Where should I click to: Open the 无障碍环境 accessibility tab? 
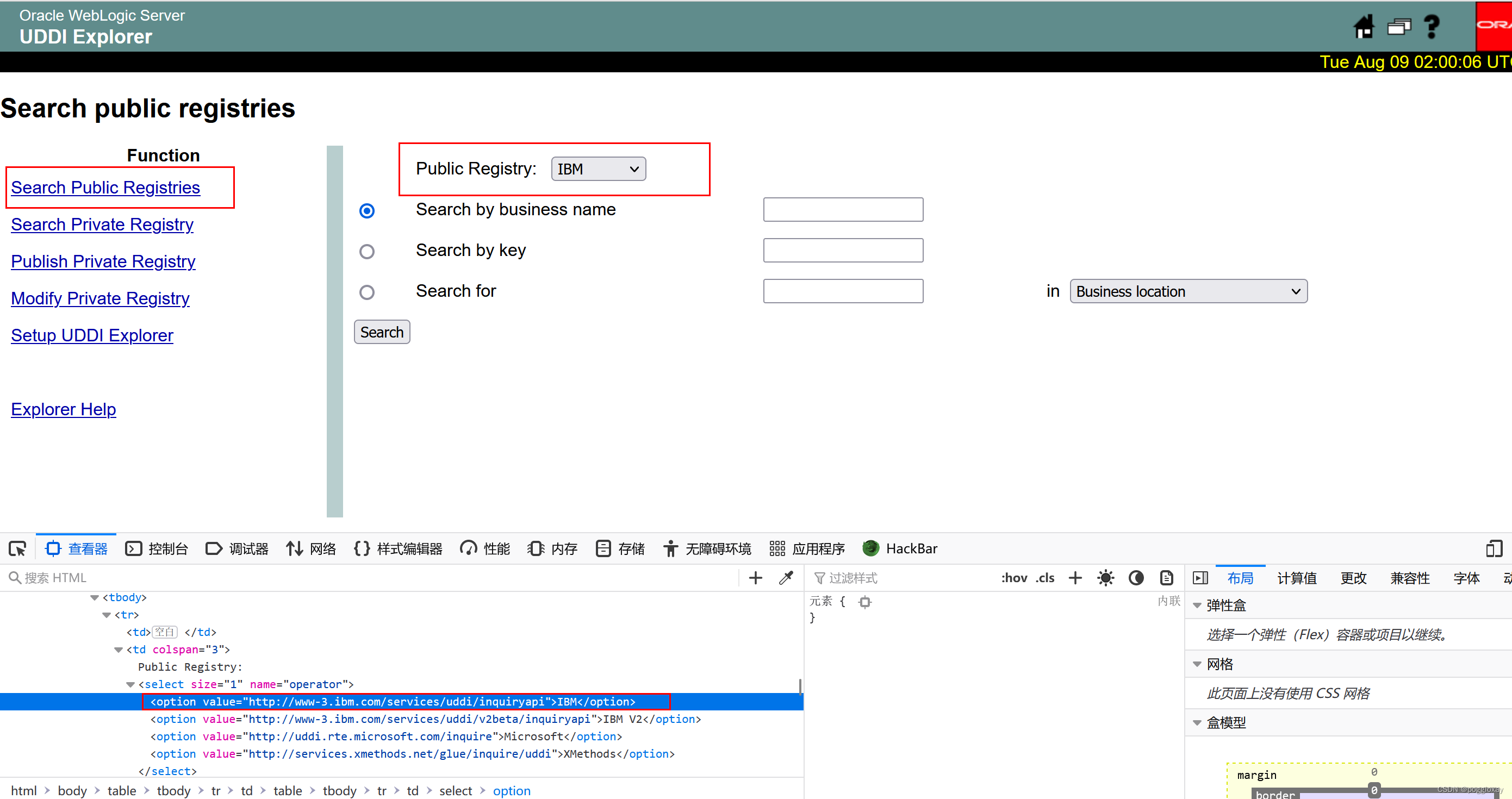(707, 548)
